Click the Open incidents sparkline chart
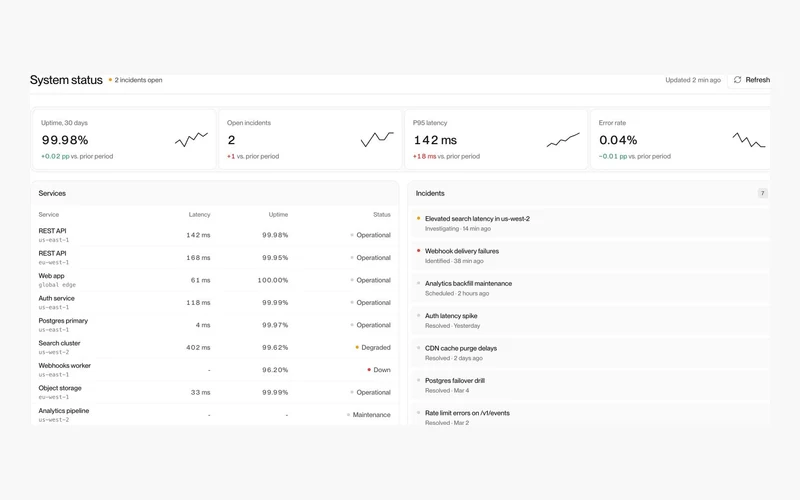 pos(377,139)
